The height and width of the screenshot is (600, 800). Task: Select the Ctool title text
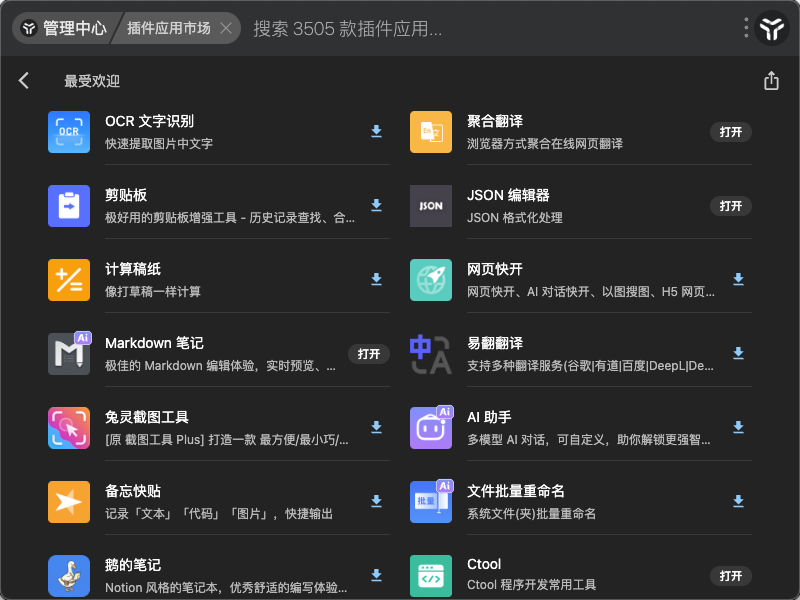click(484, 564)
